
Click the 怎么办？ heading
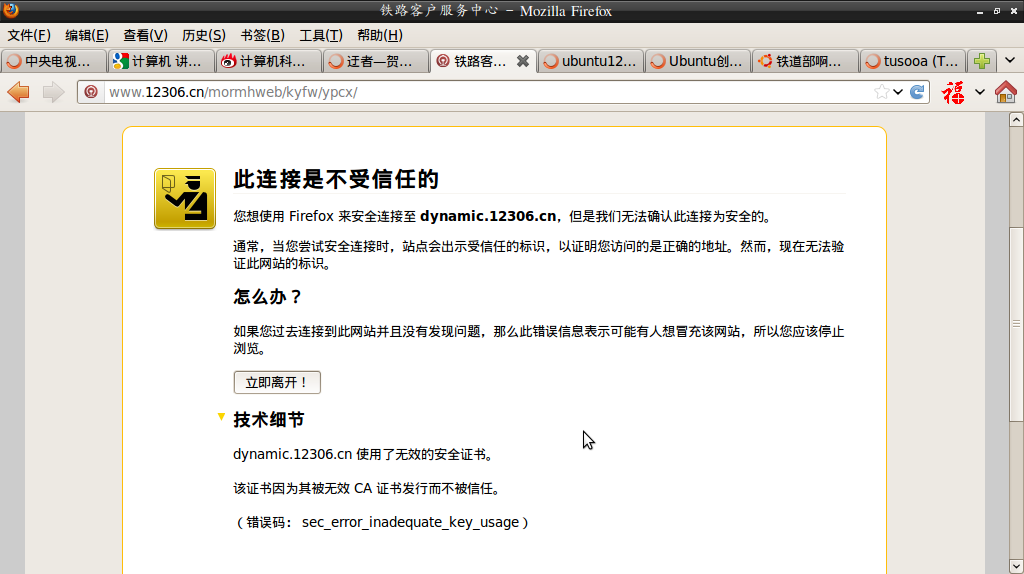click(x=268, y=297)
